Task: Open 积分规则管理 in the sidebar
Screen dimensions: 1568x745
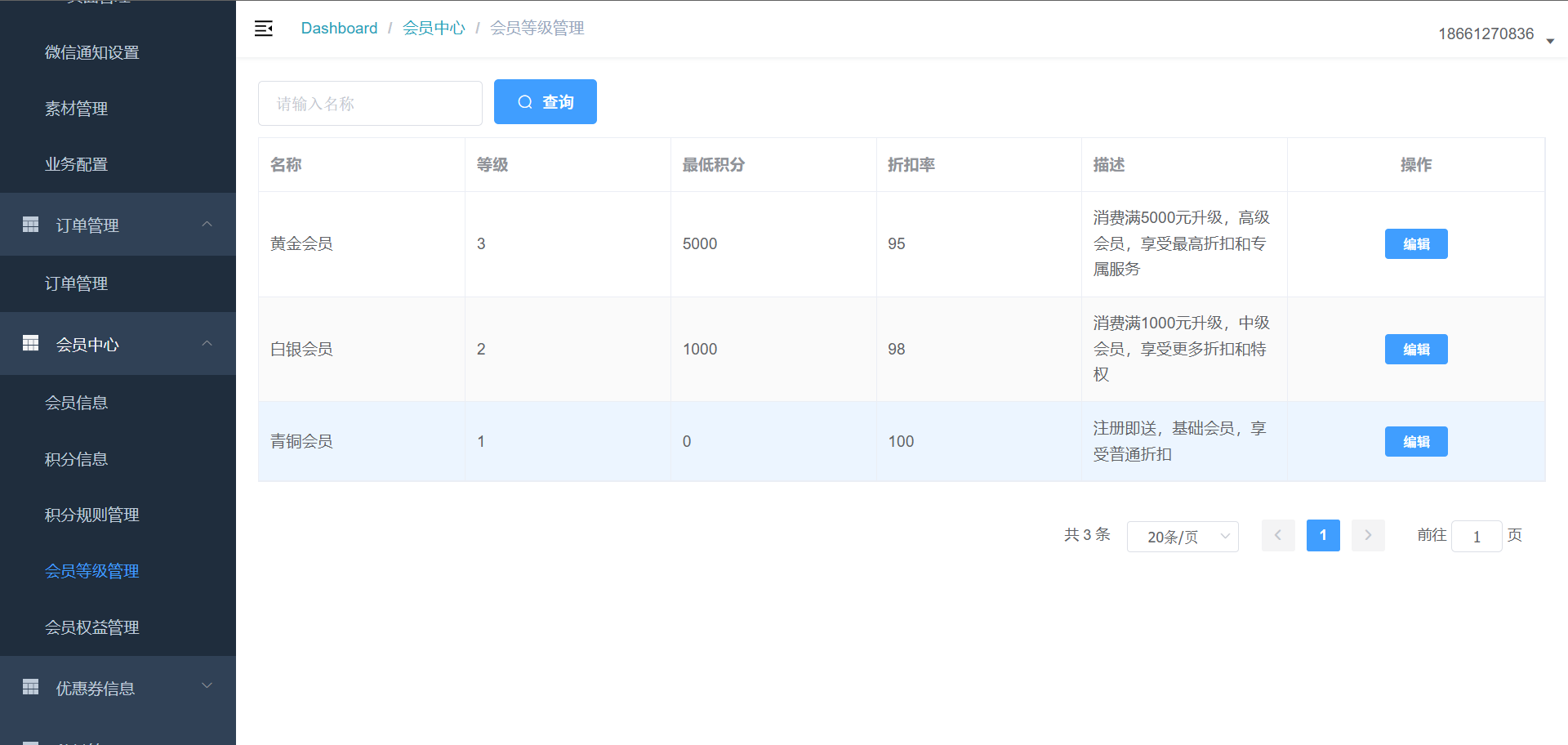Action: point(91,515)
